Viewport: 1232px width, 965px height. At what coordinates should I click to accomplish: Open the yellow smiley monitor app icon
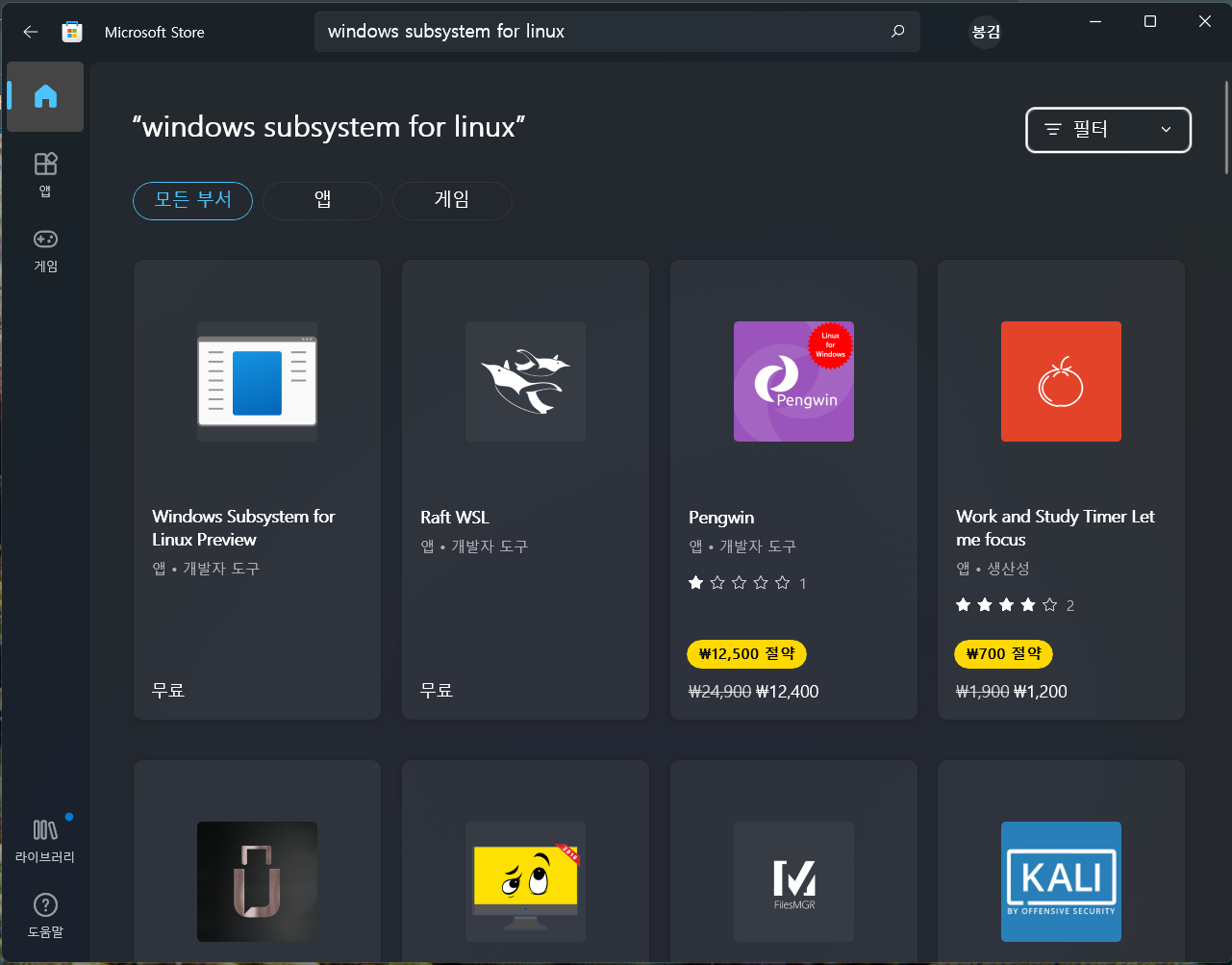525,881
